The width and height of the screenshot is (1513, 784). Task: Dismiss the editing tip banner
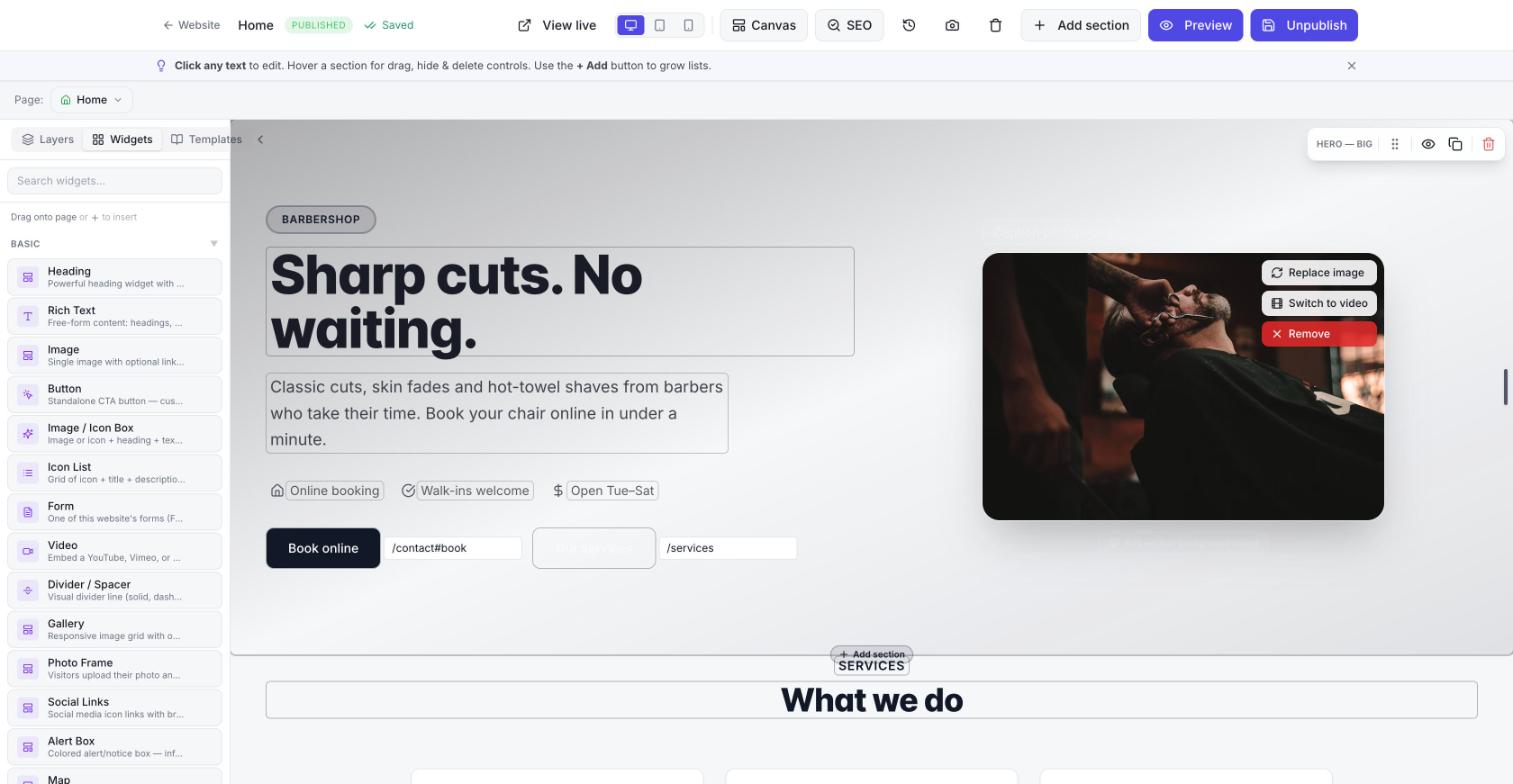tap(1352, 66)
